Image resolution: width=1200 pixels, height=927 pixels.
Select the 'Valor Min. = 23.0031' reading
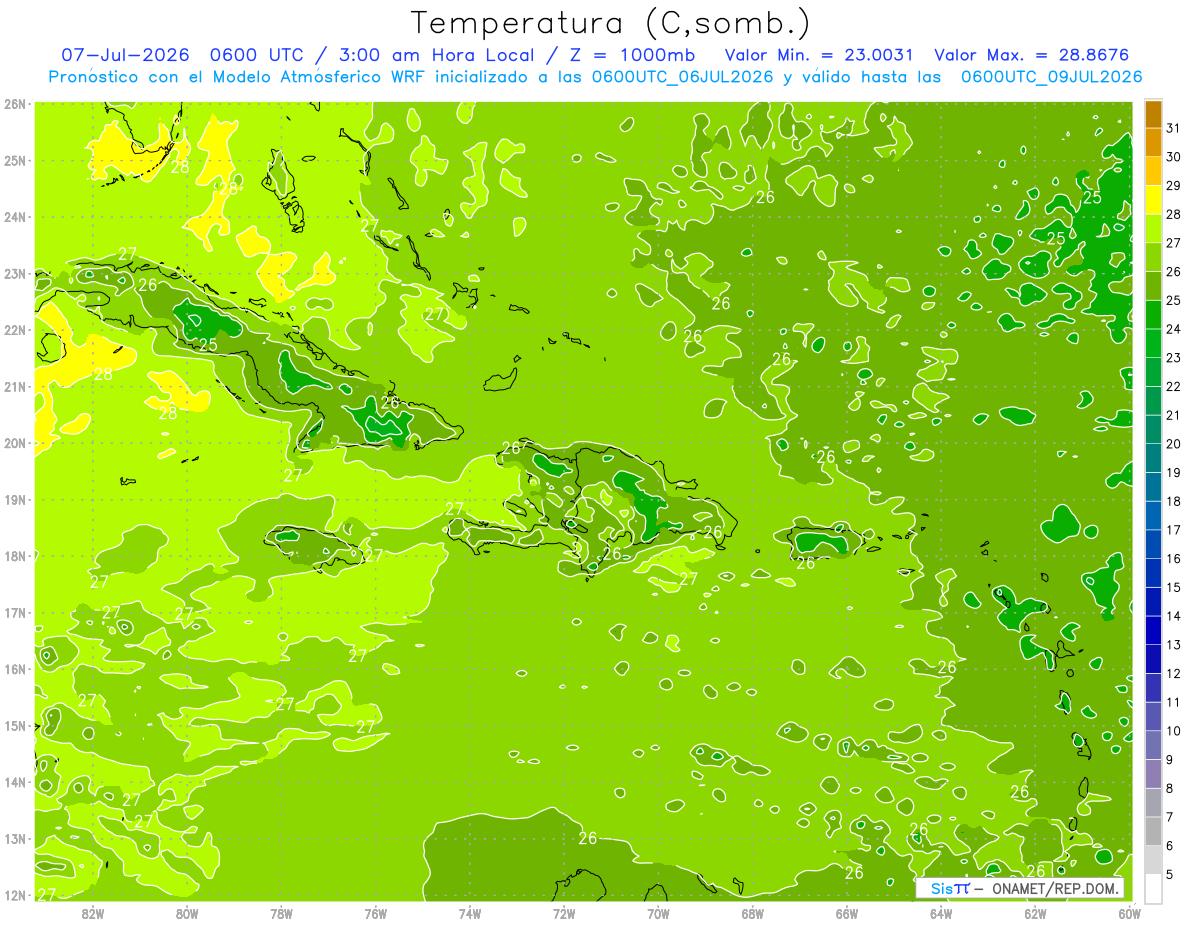[818, 55]
